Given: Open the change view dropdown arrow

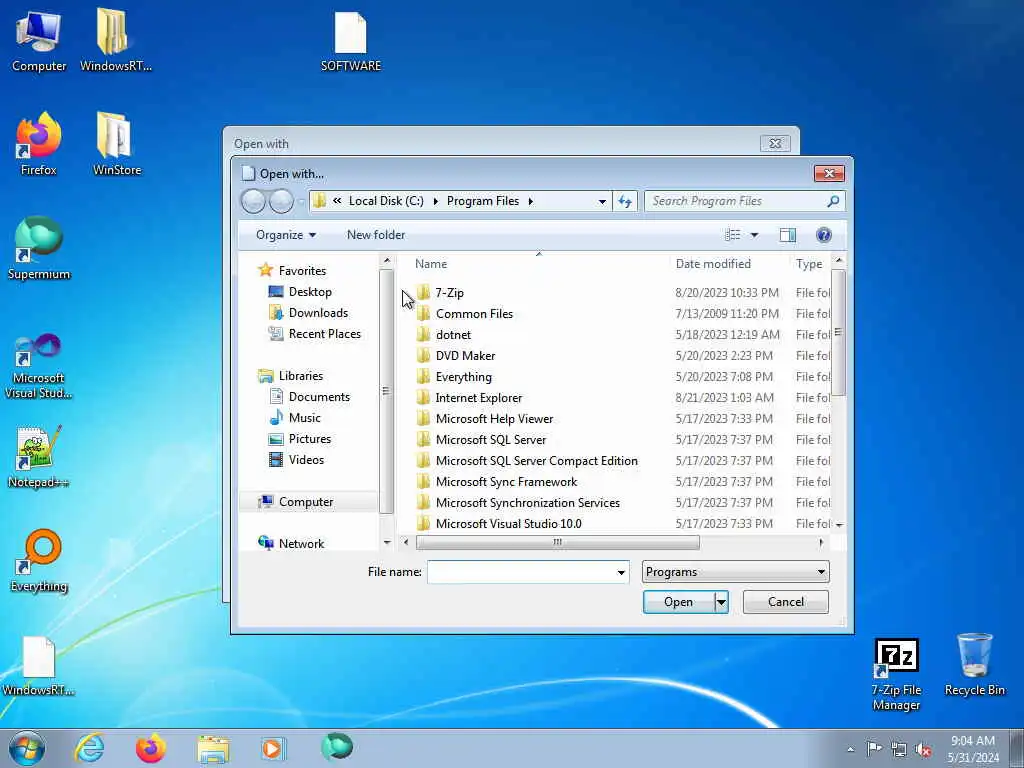Looking at the screenshot, I should [754, 235].
